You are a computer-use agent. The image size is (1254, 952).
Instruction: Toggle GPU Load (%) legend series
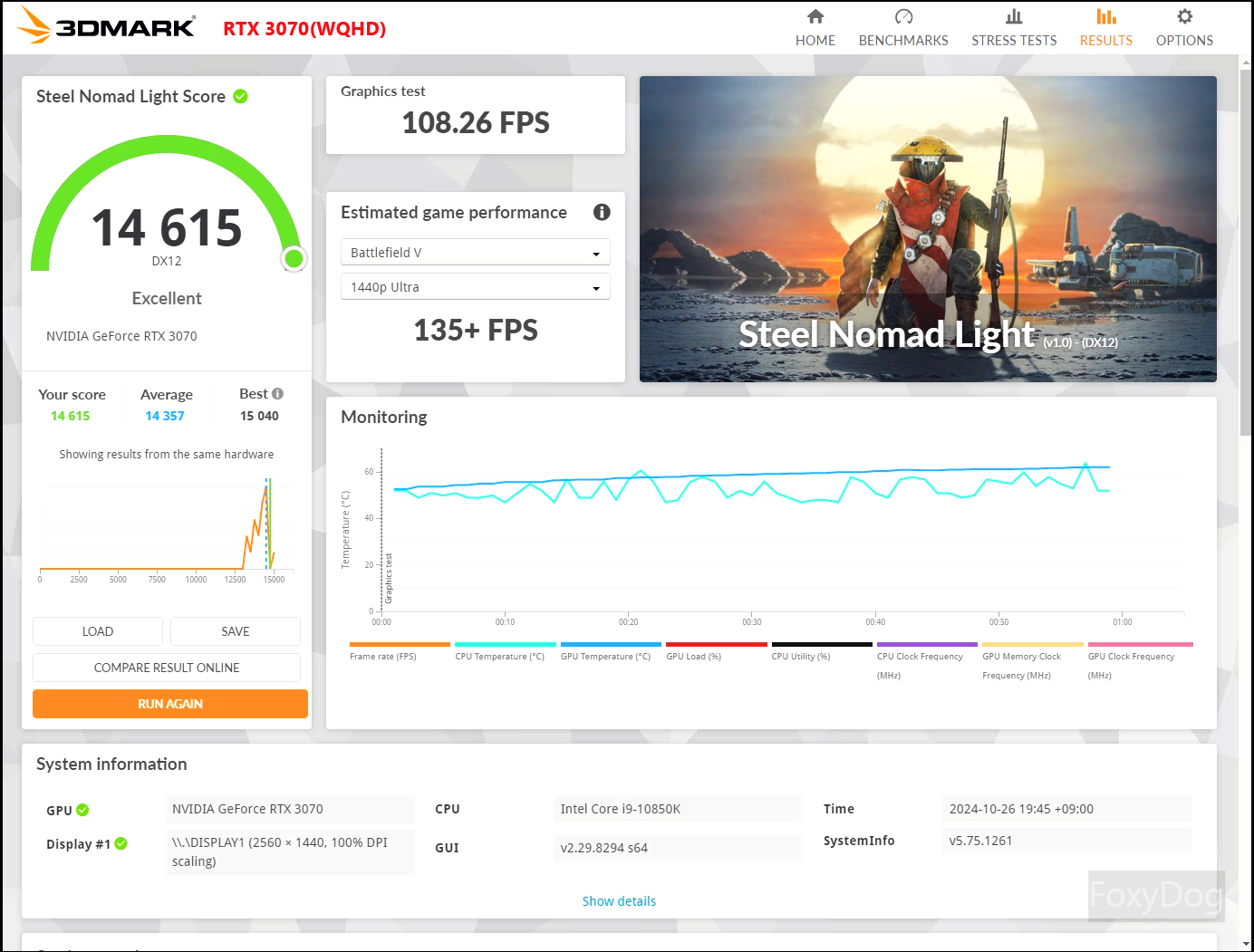click(x=716, y=652)
